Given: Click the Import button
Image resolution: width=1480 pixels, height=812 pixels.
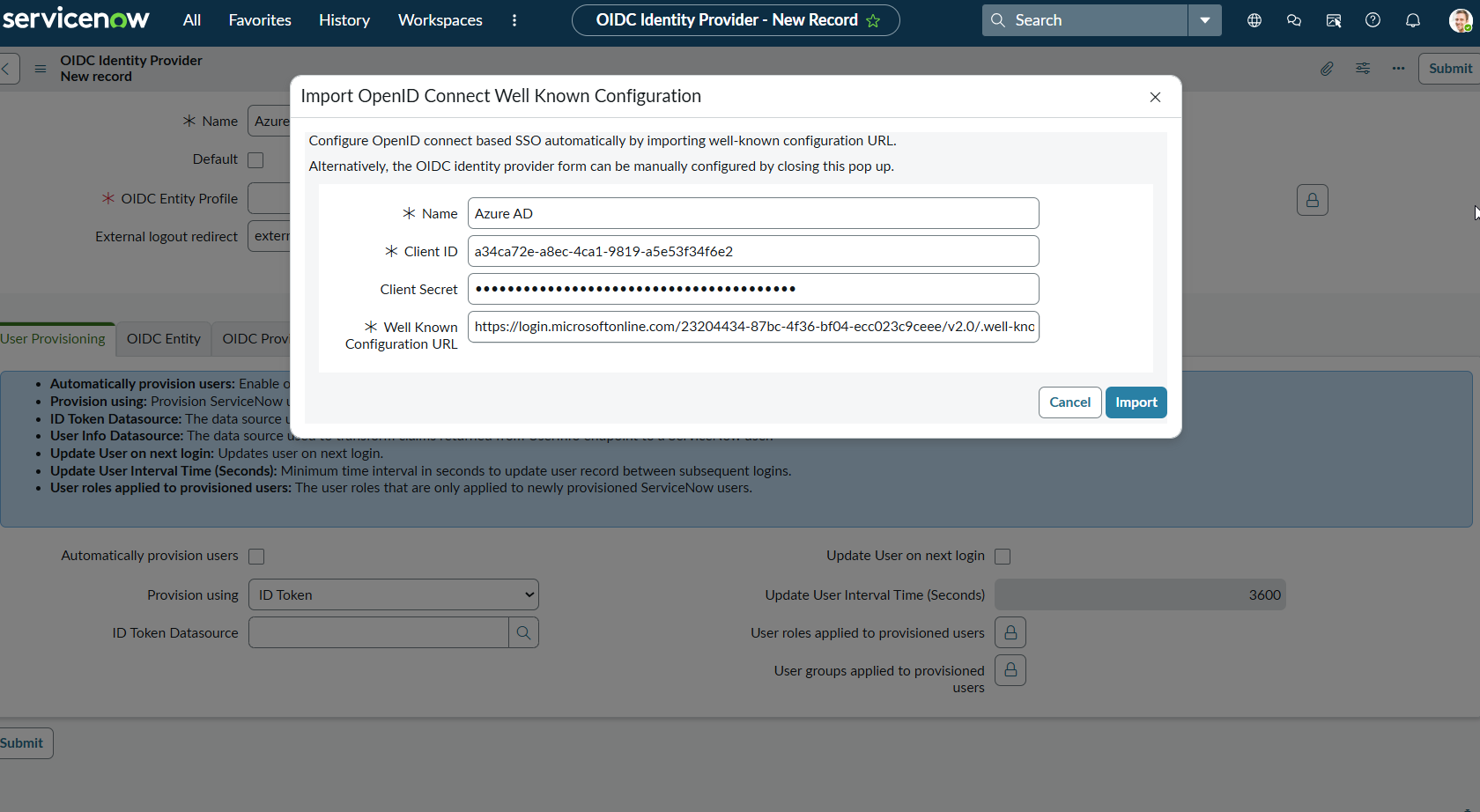Looking at the screenshot, I should tap(1136, 402).
